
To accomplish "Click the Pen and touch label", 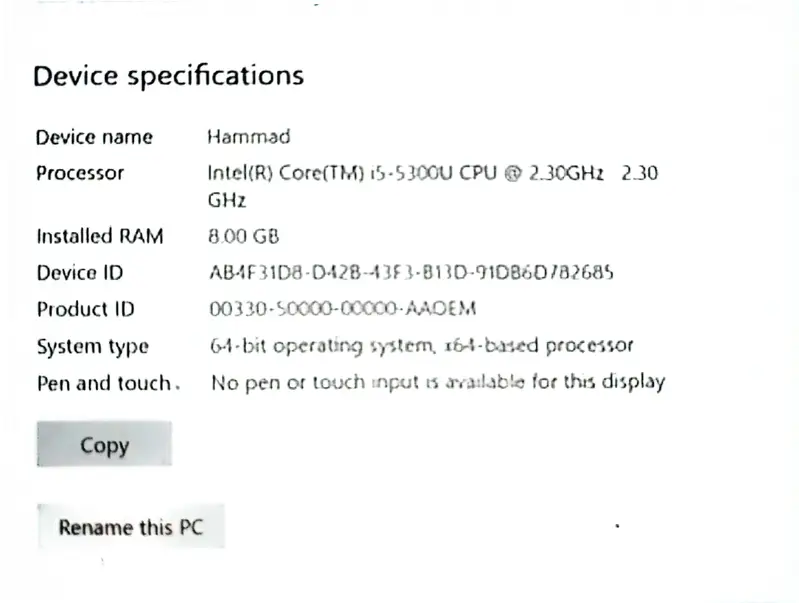I will (106, 383).
